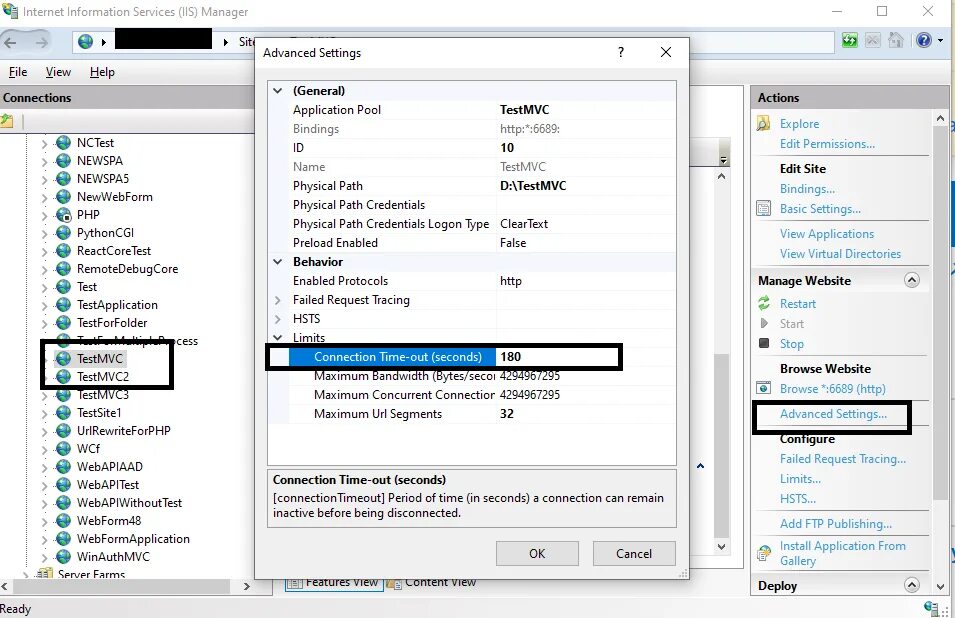955x618 pixels.
Task: Click the Browse website icon in Actions
Action: (763, 388)
